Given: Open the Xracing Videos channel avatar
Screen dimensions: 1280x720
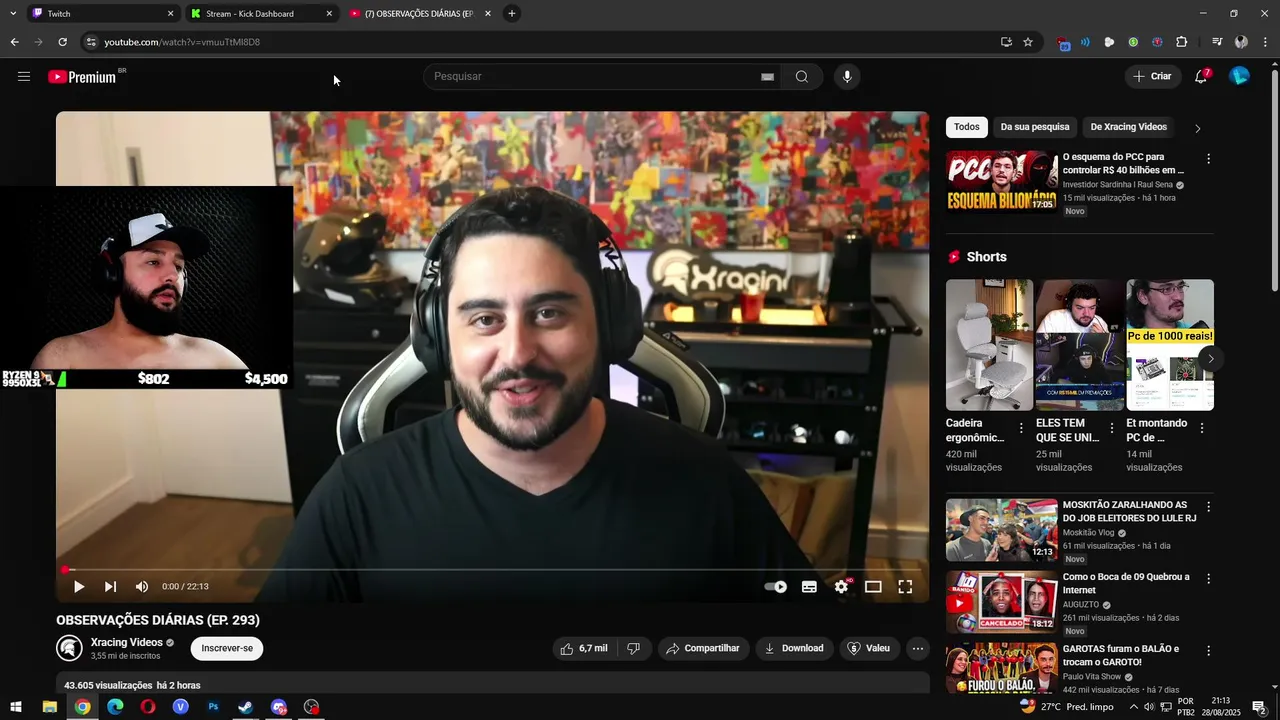Looking at the screenshot, I should point(69,648).
